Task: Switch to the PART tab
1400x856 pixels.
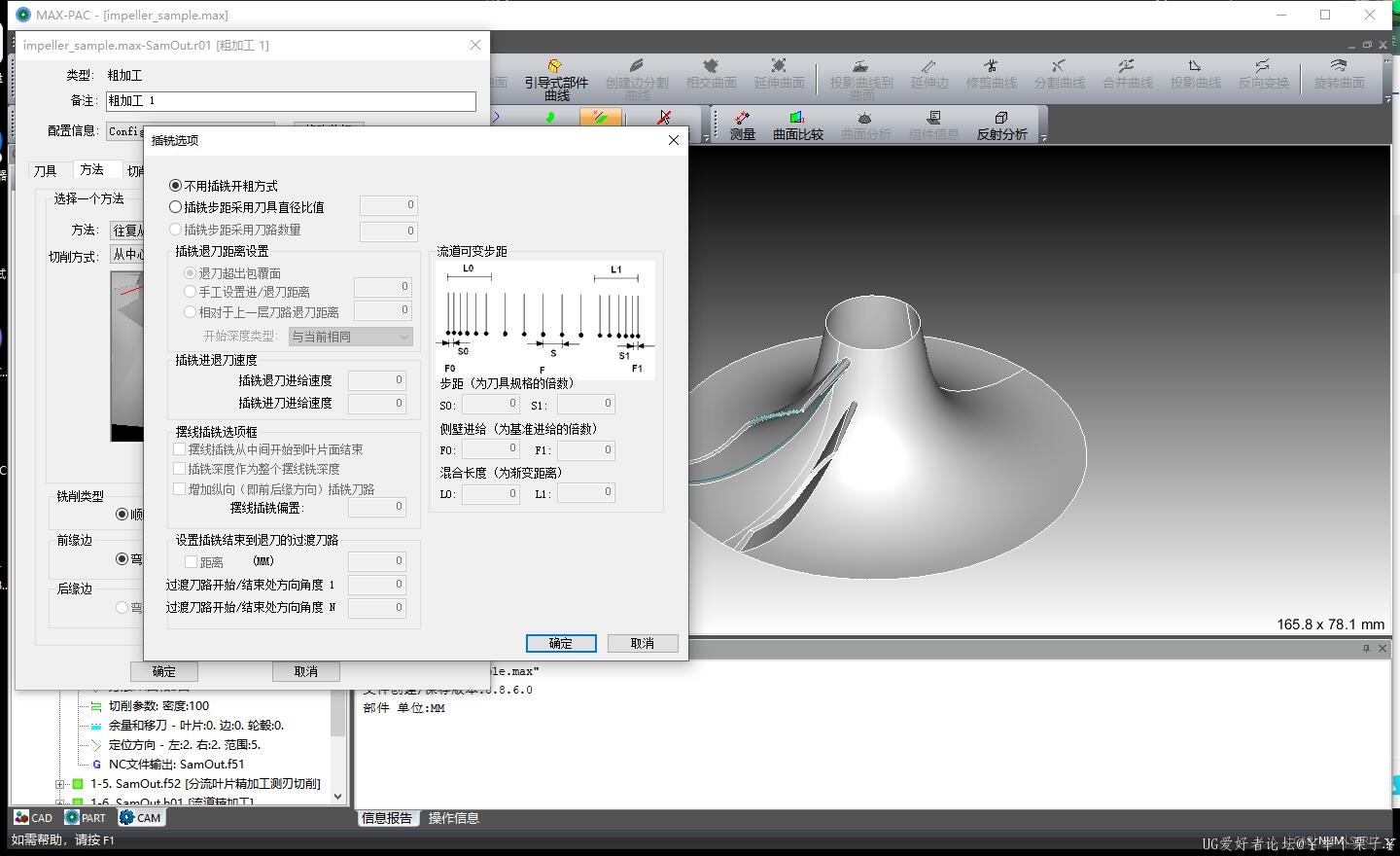Action: tap(86, 818)
